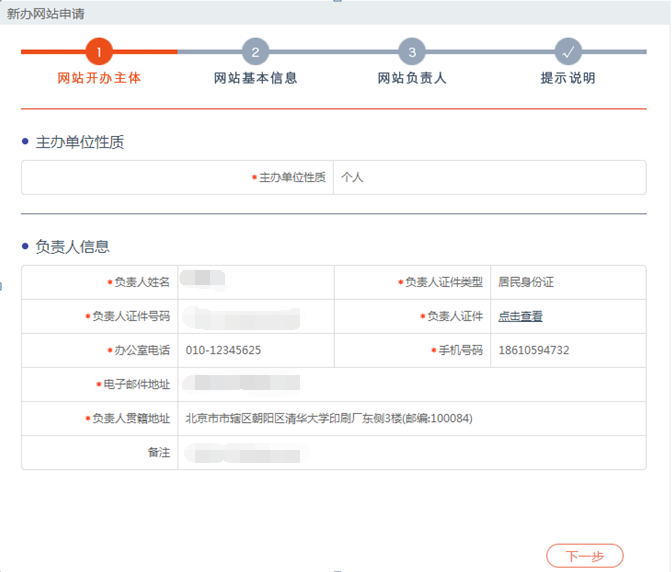Viewport: 672px width, 572px height.
Task: Open the 网站负责人 step label
Action: coord(412,78)
